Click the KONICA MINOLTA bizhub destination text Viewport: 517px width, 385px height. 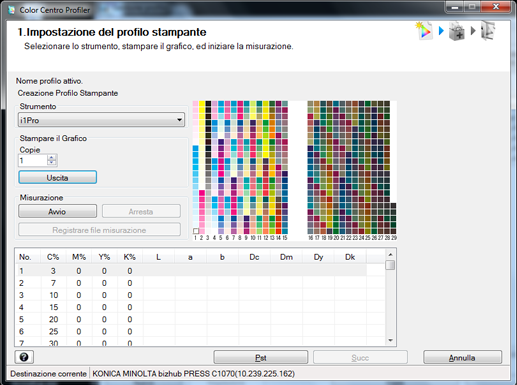(193, 374)
